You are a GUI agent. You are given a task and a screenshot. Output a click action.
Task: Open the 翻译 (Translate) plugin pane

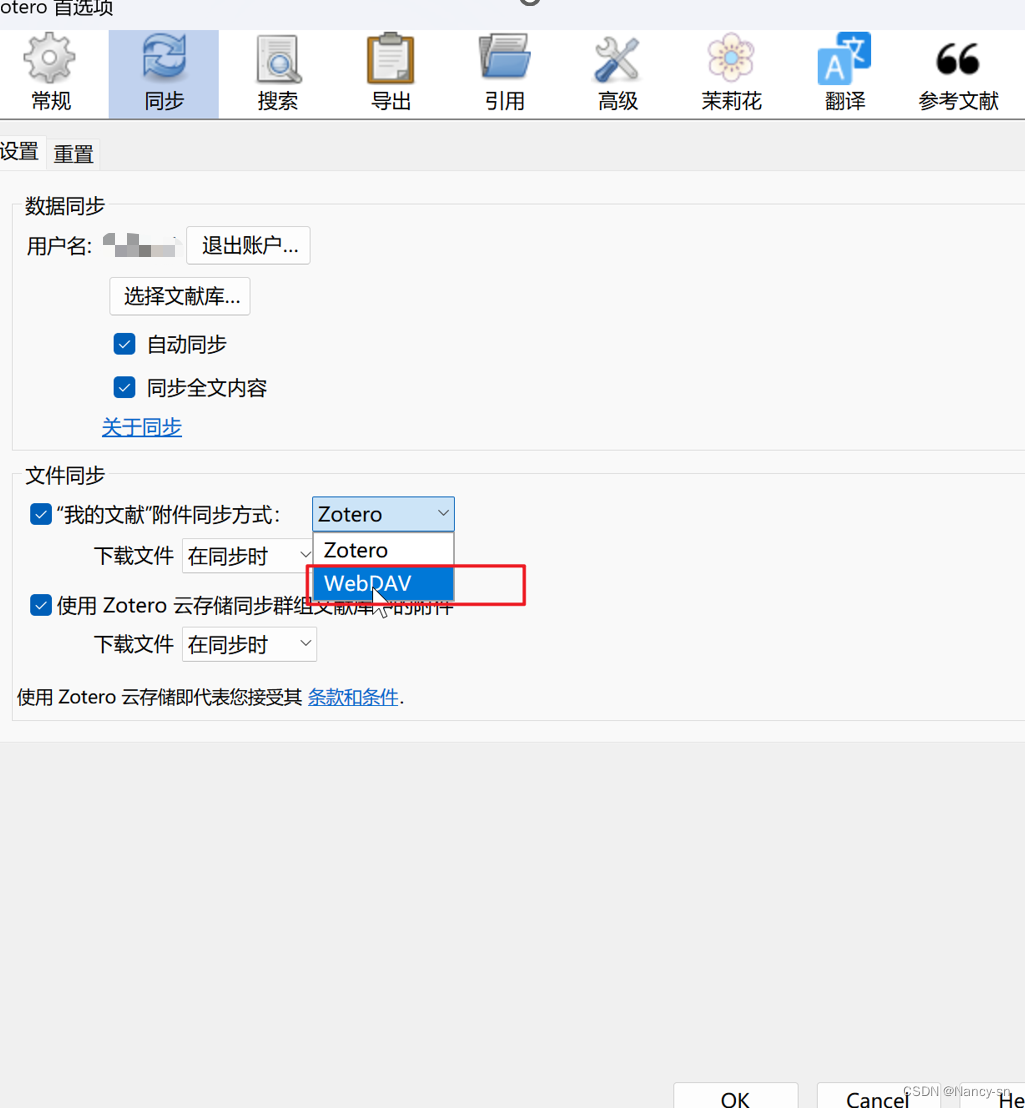coord(845,73)
